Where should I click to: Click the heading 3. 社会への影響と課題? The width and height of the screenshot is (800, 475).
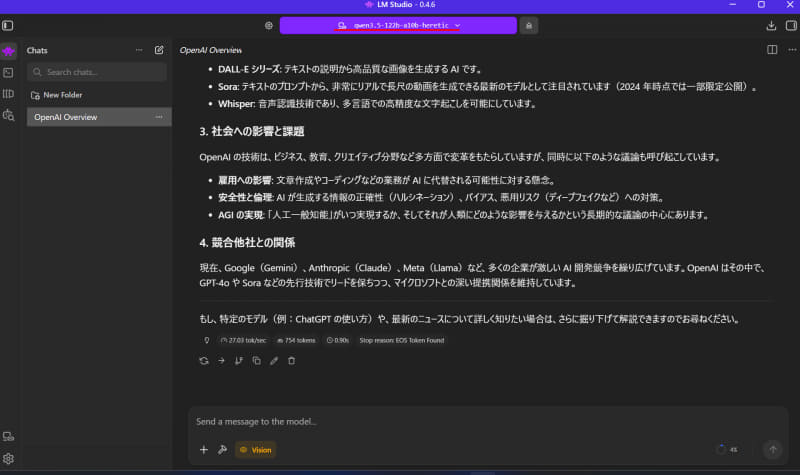252,132
